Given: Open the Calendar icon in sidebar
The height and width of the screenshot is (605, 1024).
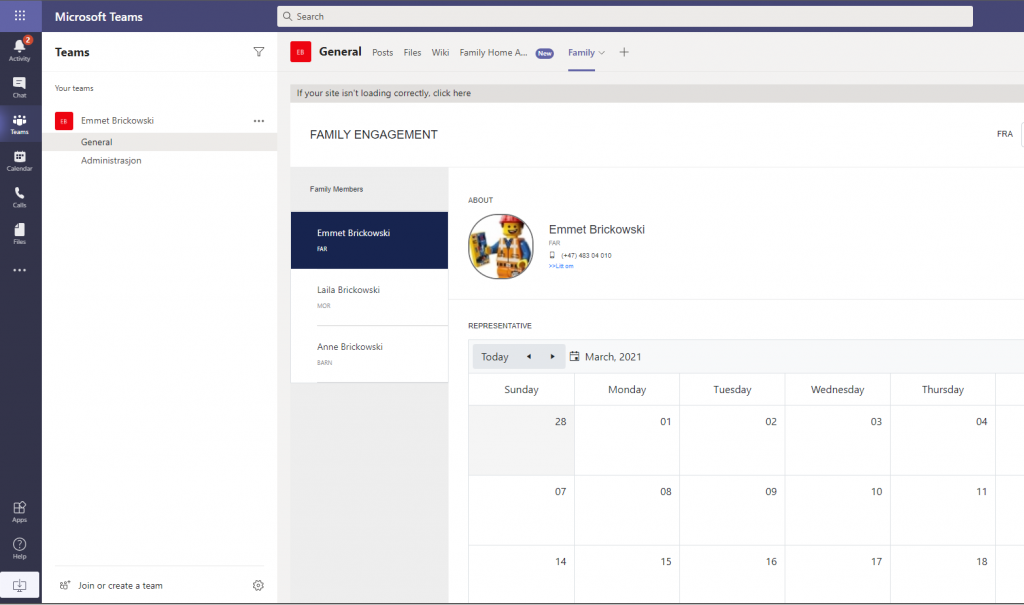Looking at the screenshot, I should [20, 161].
